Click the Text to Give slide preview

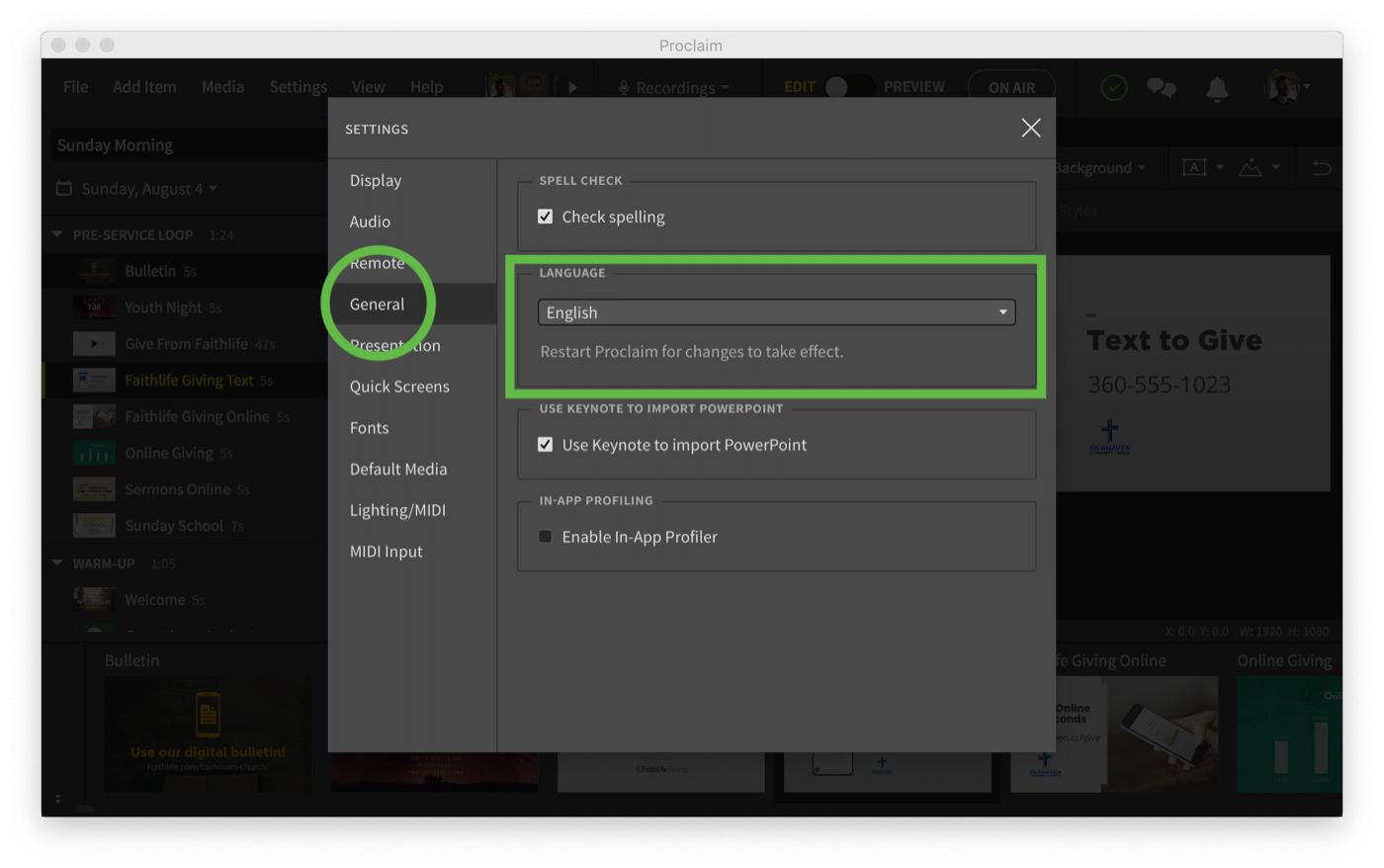point(1193,374)
